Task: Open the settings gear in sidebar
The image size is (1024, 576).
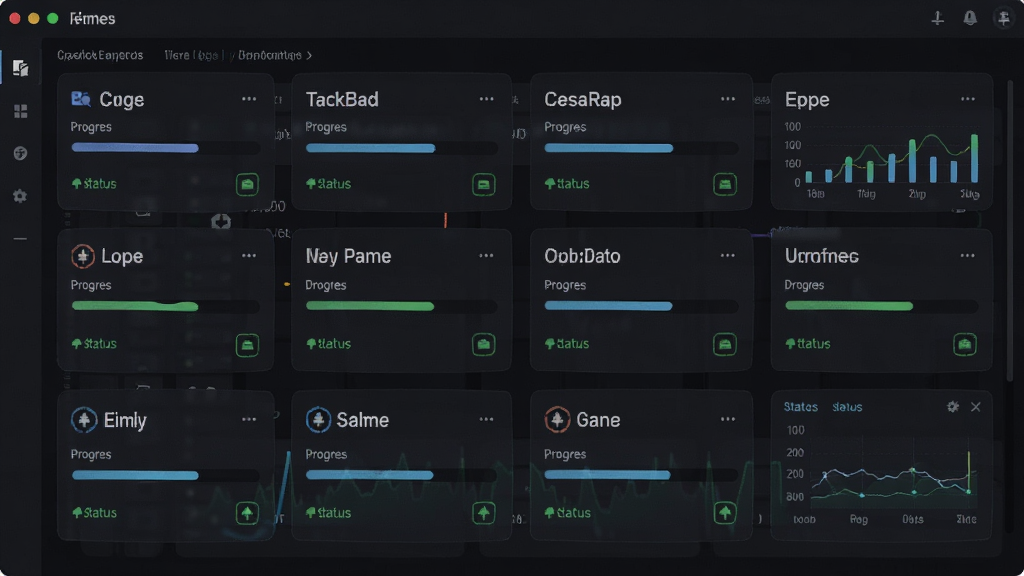Action: pyautogui.click(x=20, y=196)
